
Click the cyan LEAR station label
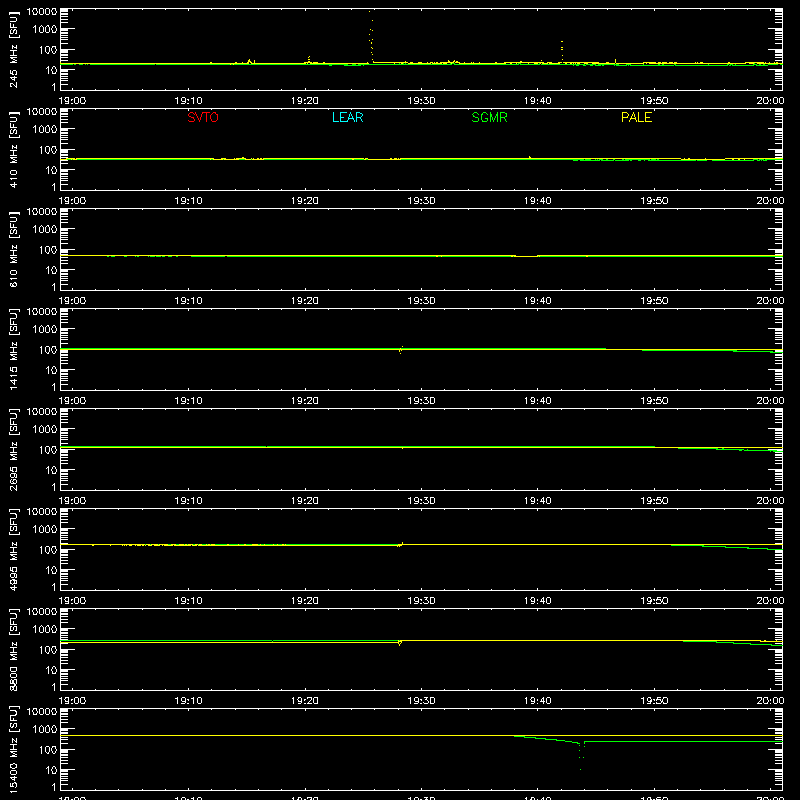[347, 117]
